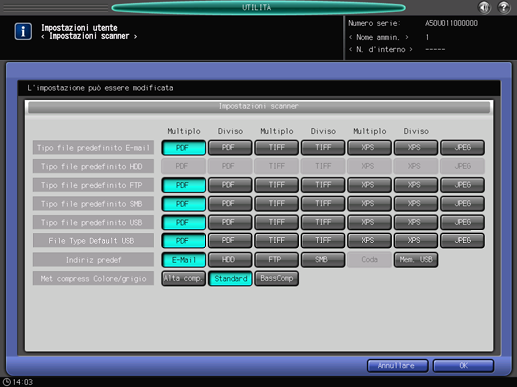Select JPEG for FTP file type
The width and height of the screenshot is (517, 387).
click(x=462, y=185)
